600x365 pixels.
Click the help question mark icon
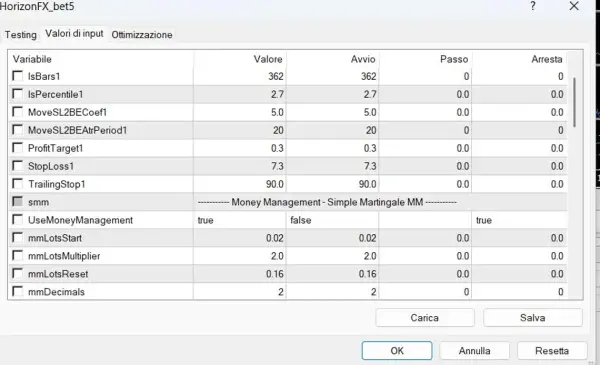tap(533, 6)
